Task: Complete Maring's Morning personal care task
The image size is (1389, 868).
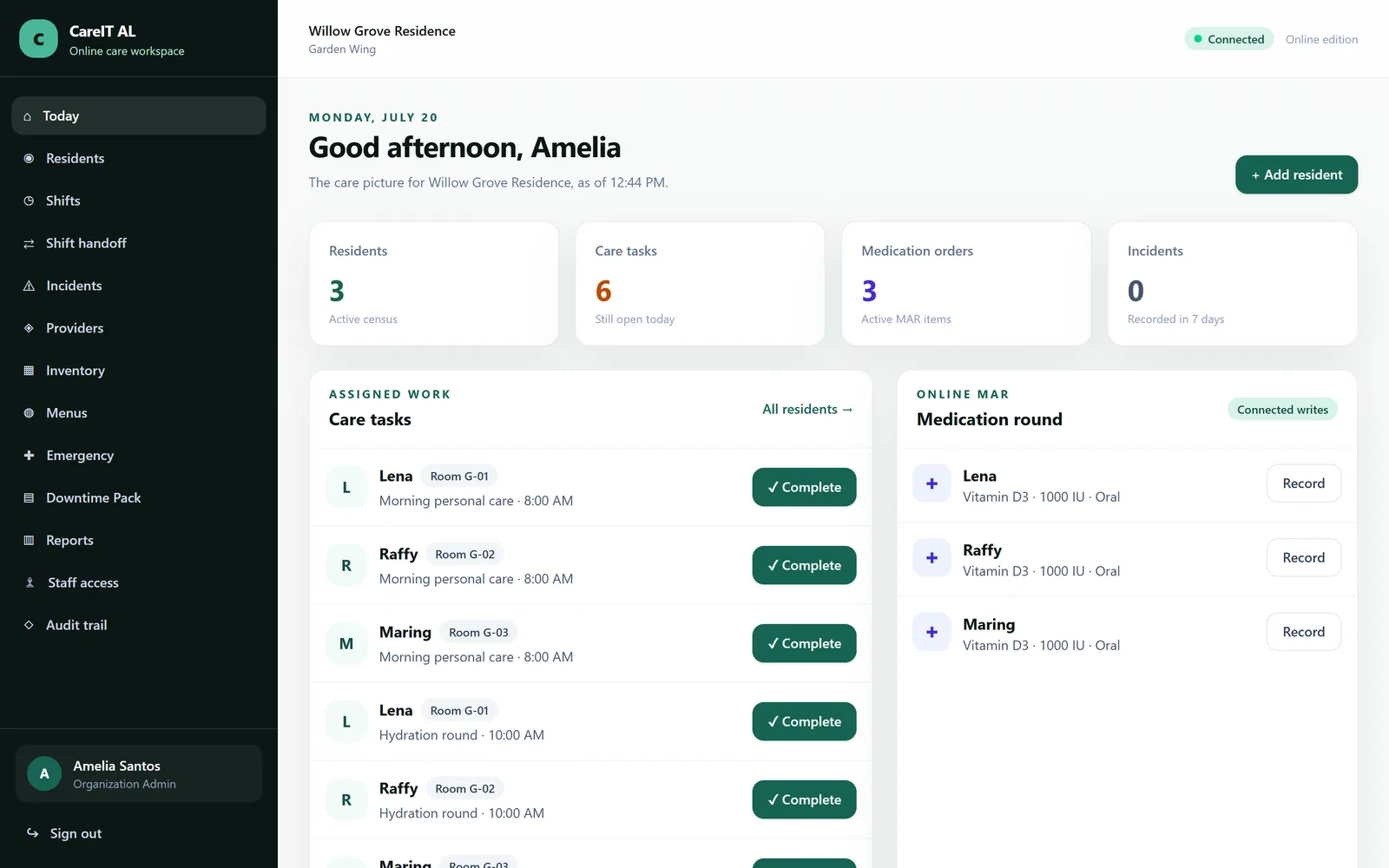Action: pyautogui.click(x=804, y=643)
